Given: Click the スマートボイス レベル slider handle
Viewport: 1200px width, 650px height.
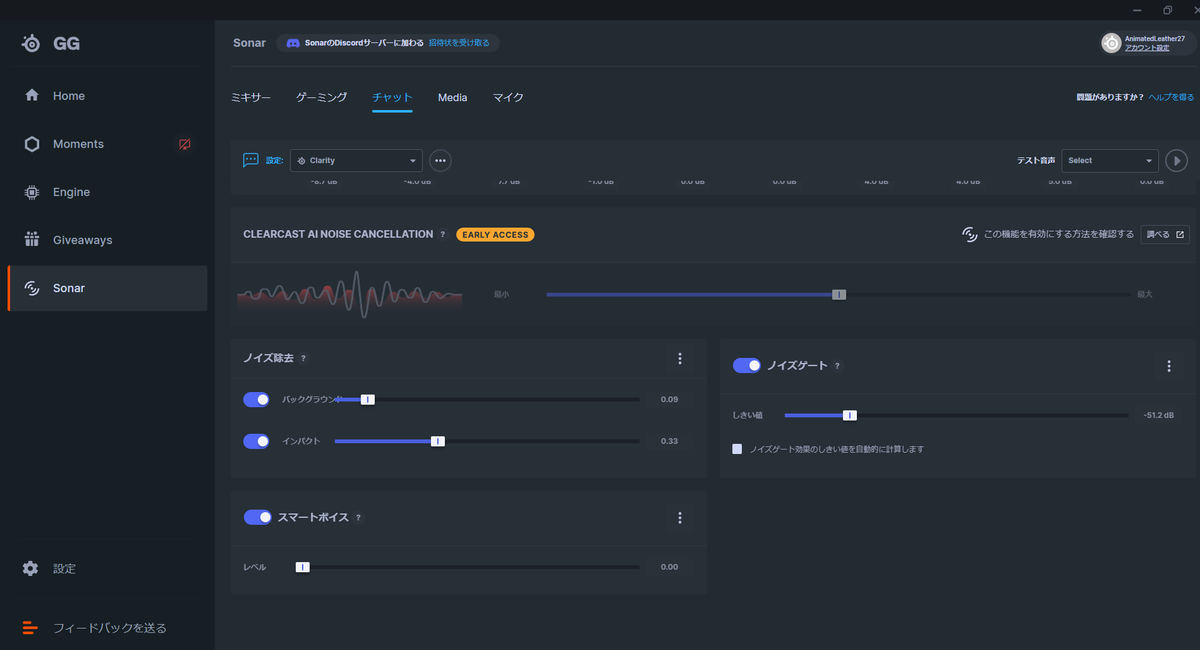Looking at the screenshot, I should tap(302, 567).
